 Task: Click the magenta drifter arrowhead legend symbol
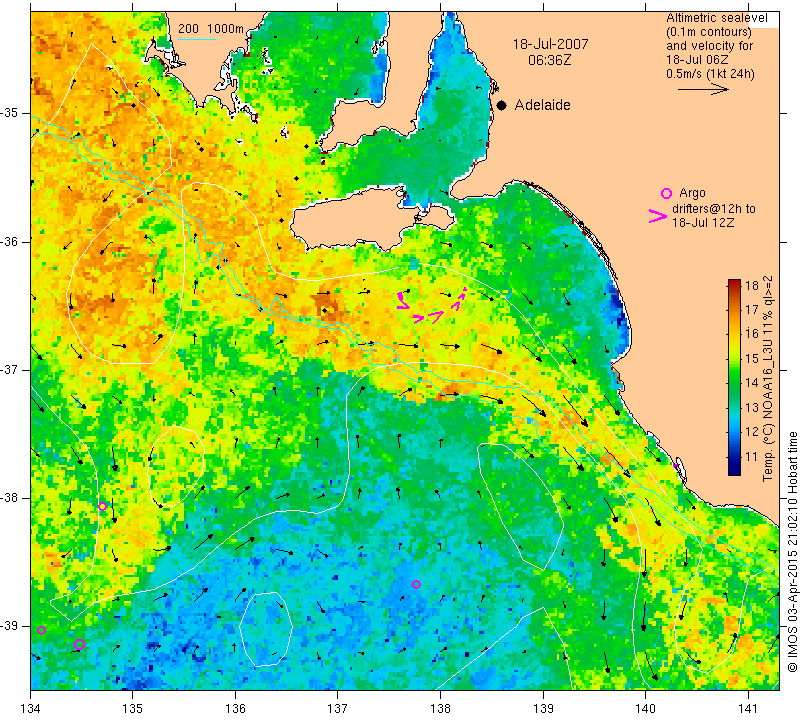coord(658,216)
